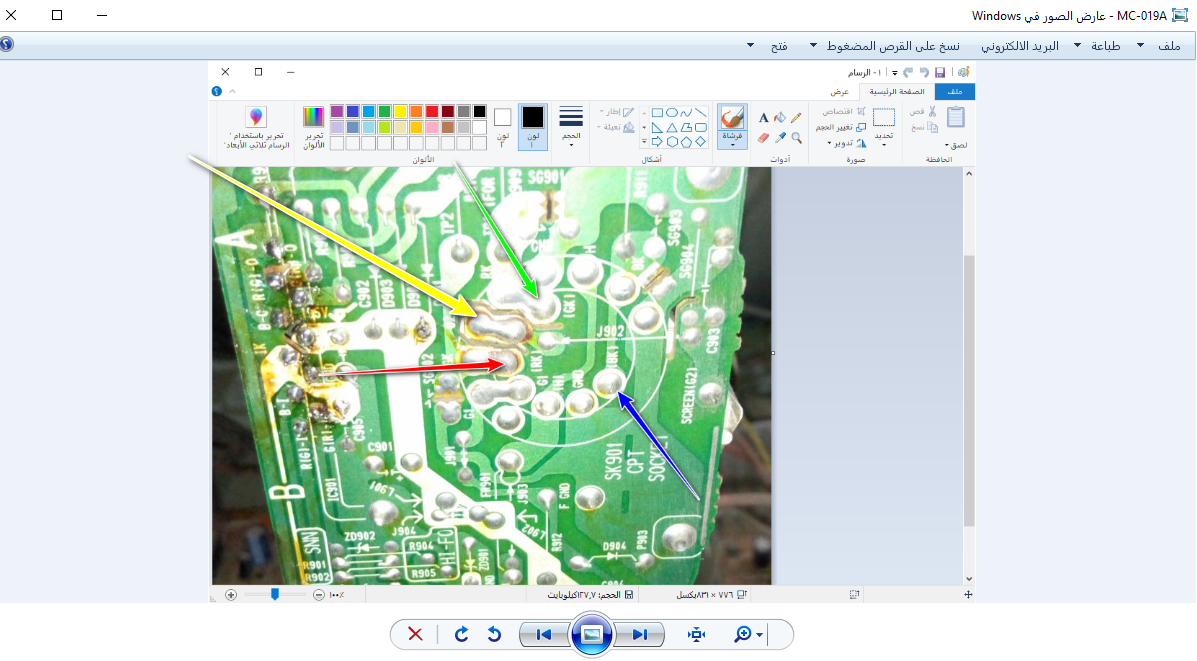Click the Paint zoom out minus button
This screenshot has width=1197, height=661.
[318, 595]
